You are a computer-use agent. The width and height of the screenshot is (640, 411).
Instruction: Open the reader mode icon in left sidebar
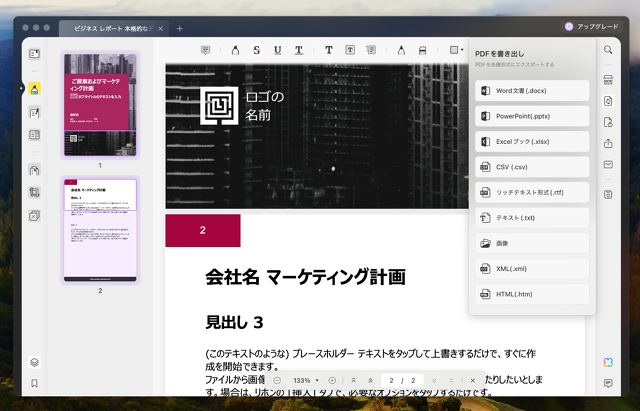coord(34,54)
